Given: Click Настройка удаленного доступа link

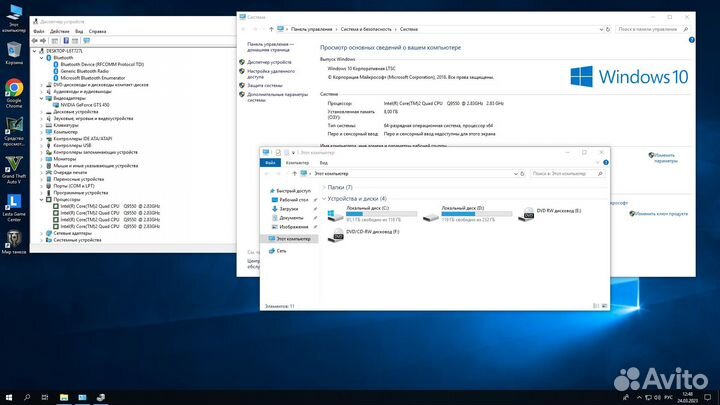Looking at the screenshot, I should (x=271, y=74).
